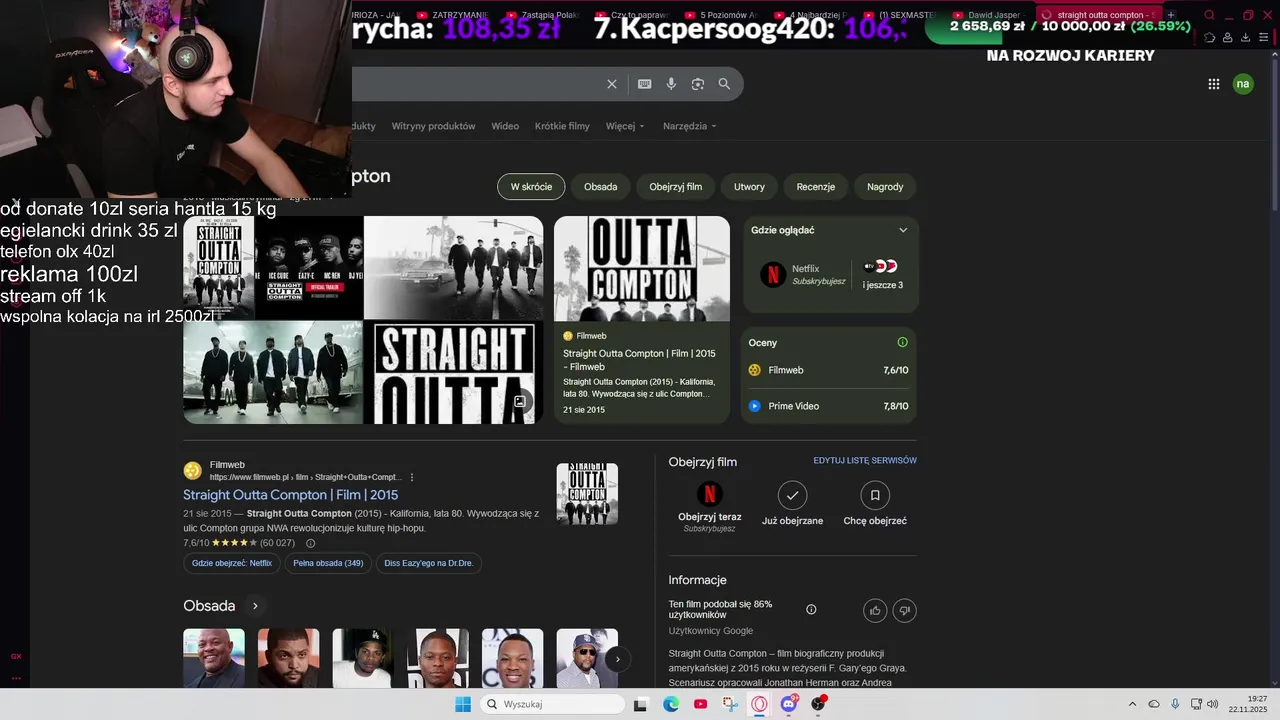Expand the Więcej search filter dropdown
1280x720 pixels.
point(625,126)
